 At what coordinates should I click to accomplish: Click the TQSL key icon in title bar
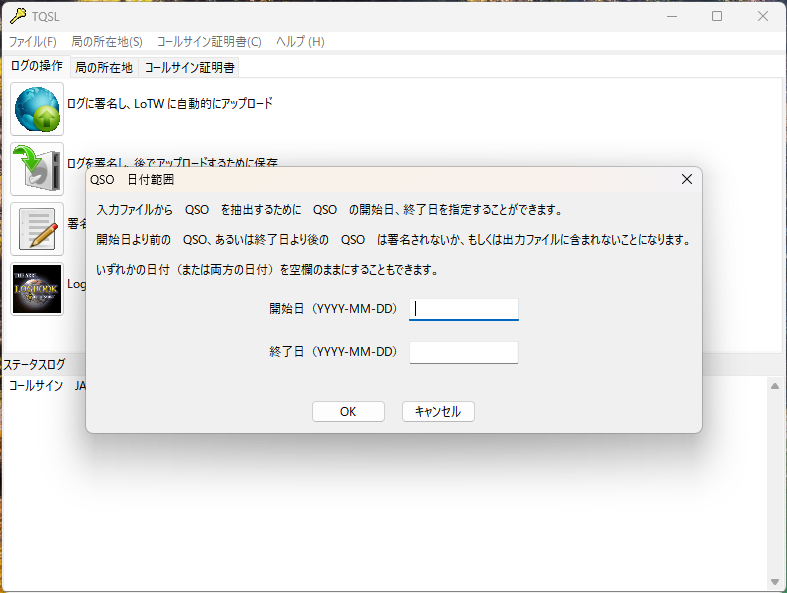[x=18, y=16]
